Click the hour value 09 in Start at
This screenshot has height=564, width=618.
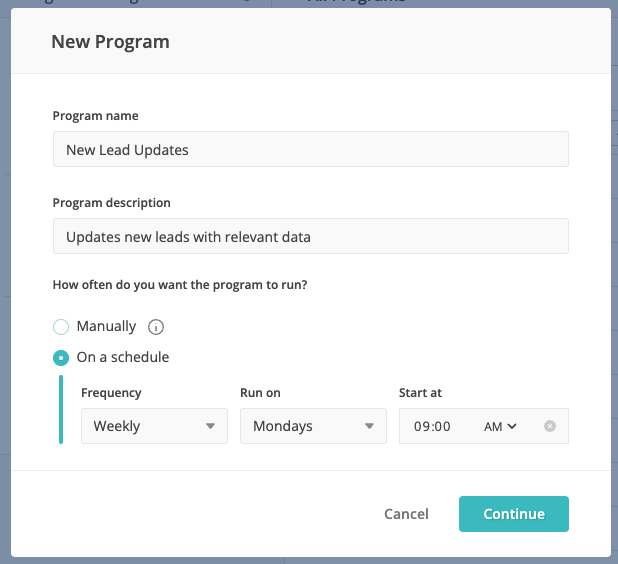click(x=421, y=426)
